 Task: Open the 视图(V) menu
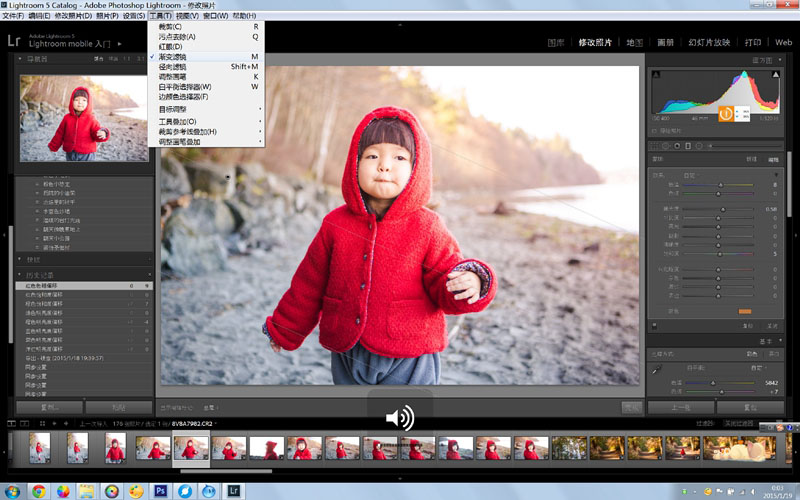(x=187, y=16)
